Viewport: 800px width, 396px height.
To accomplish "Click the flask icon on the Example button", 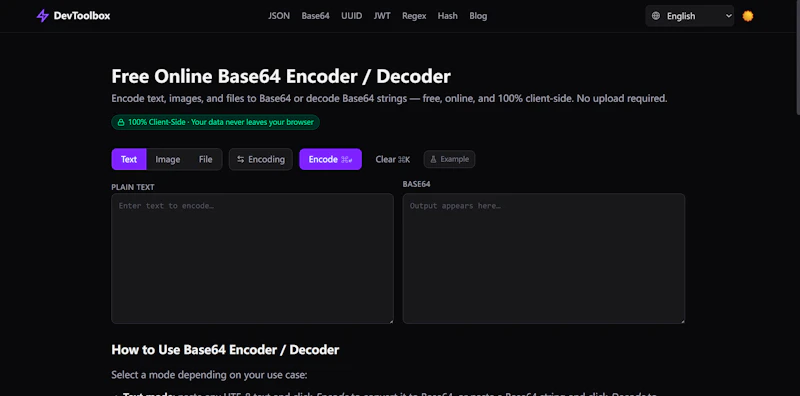I will (x=434, y=159).
